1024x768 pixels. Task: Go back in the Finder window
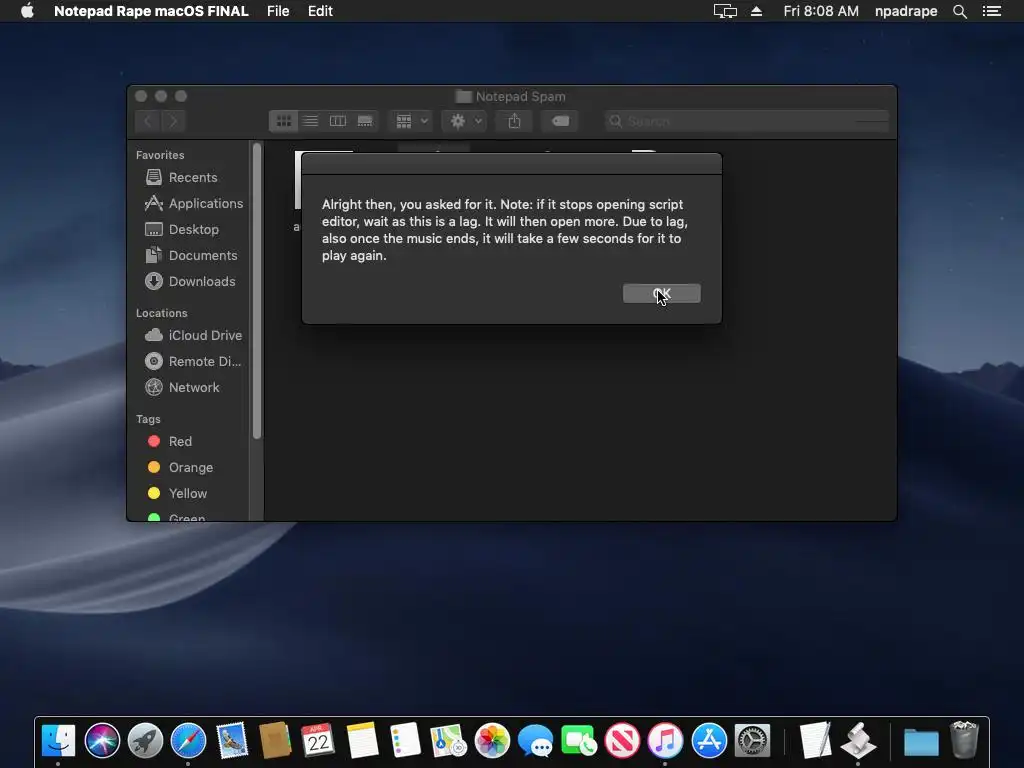click(x=148, y=121)
